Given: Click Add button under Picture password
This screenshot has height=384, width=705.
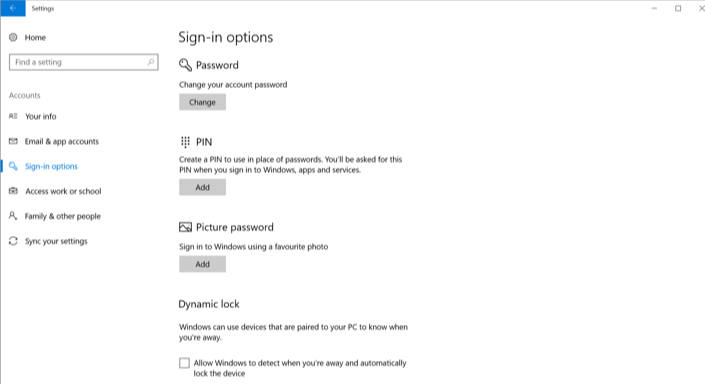Looking at the screenshot, I should pyautogui.click(x=202, y=264).
